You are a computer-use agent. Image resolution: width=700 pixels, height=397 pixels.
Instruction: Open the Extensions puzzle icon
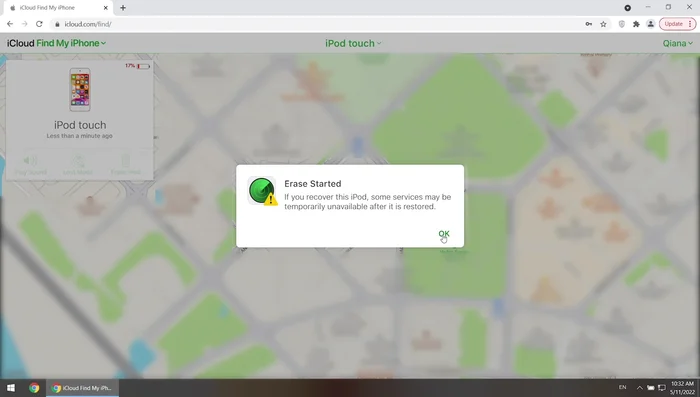point(636,24)
